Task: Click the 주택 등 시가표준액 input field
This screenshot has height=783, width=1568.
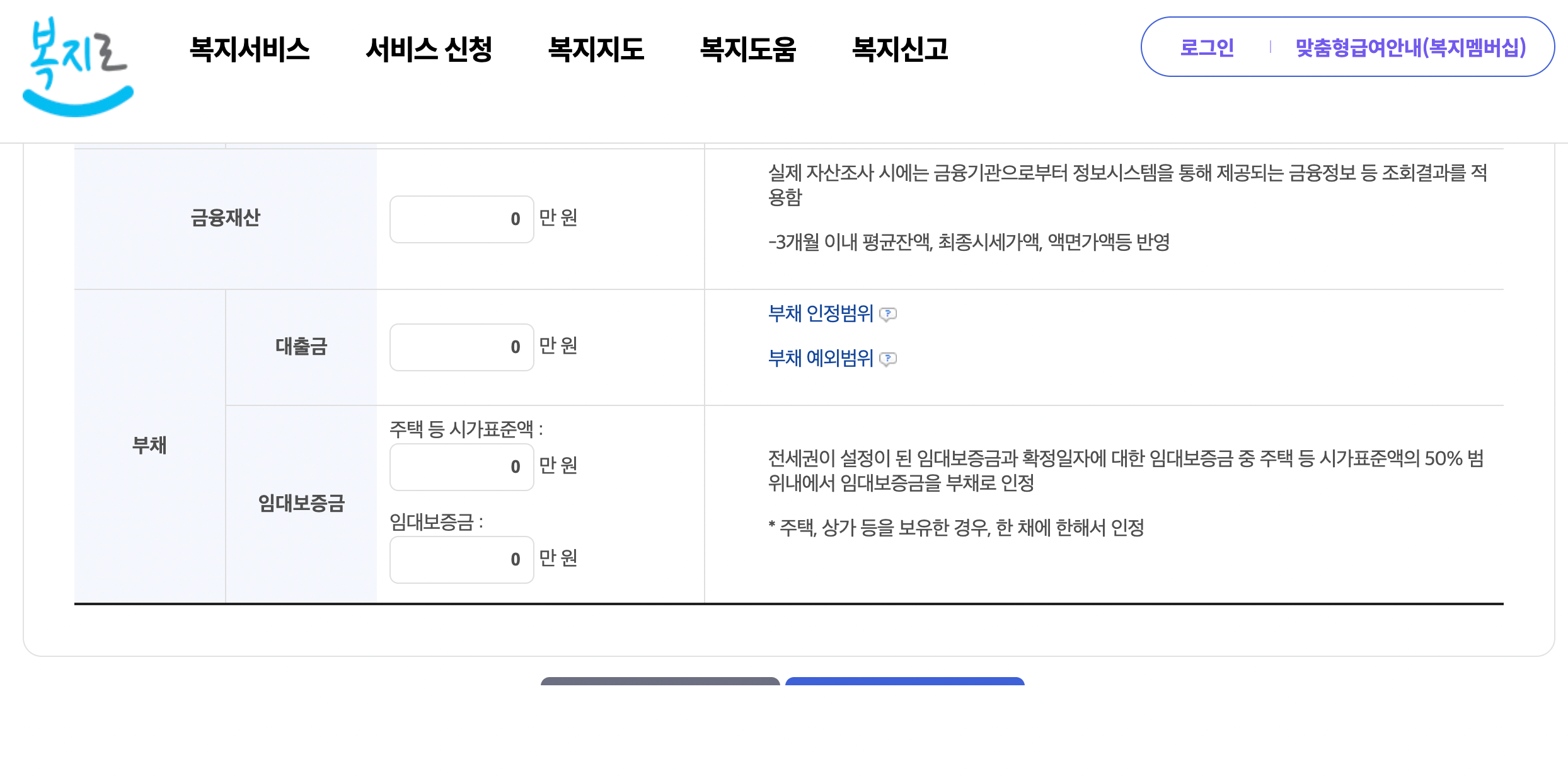Action: 461,467
